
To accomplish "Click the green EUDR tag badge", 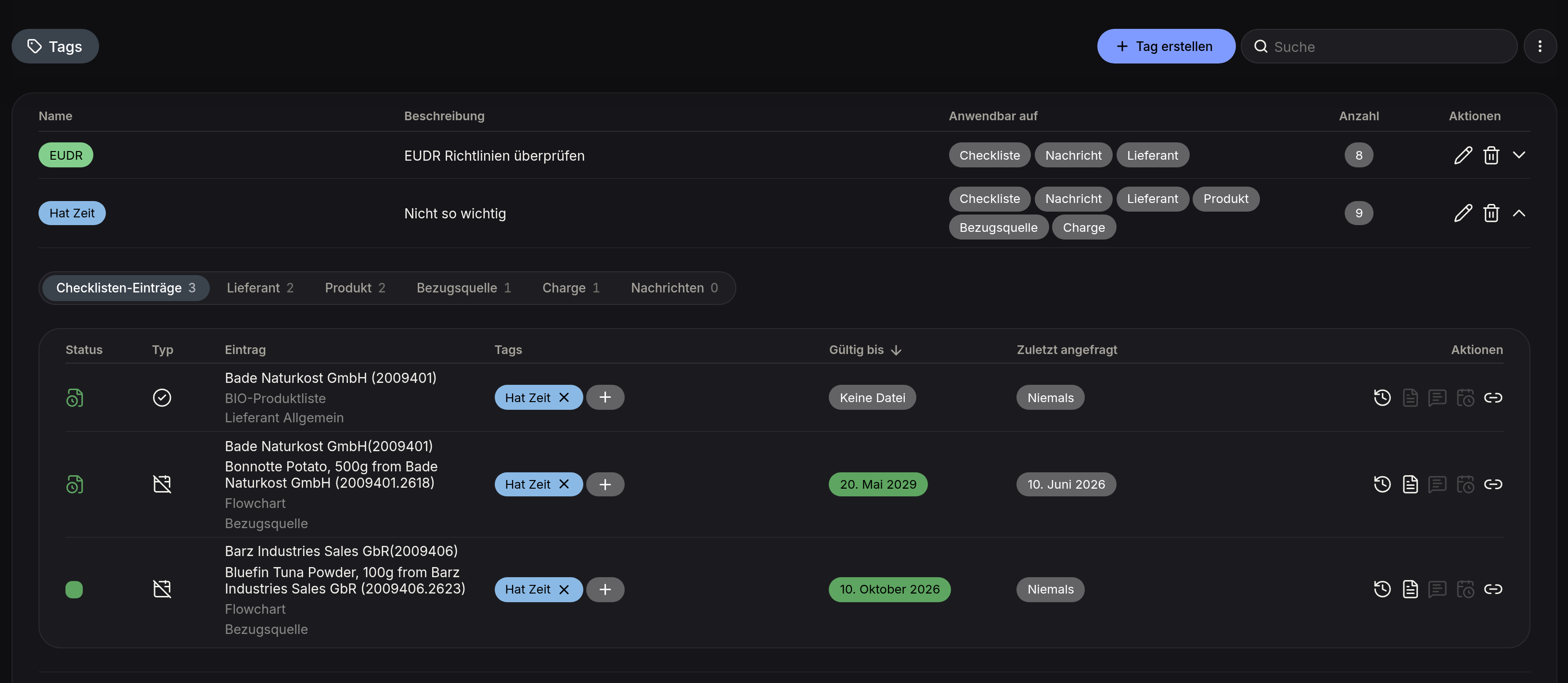I will click(66, 155).
